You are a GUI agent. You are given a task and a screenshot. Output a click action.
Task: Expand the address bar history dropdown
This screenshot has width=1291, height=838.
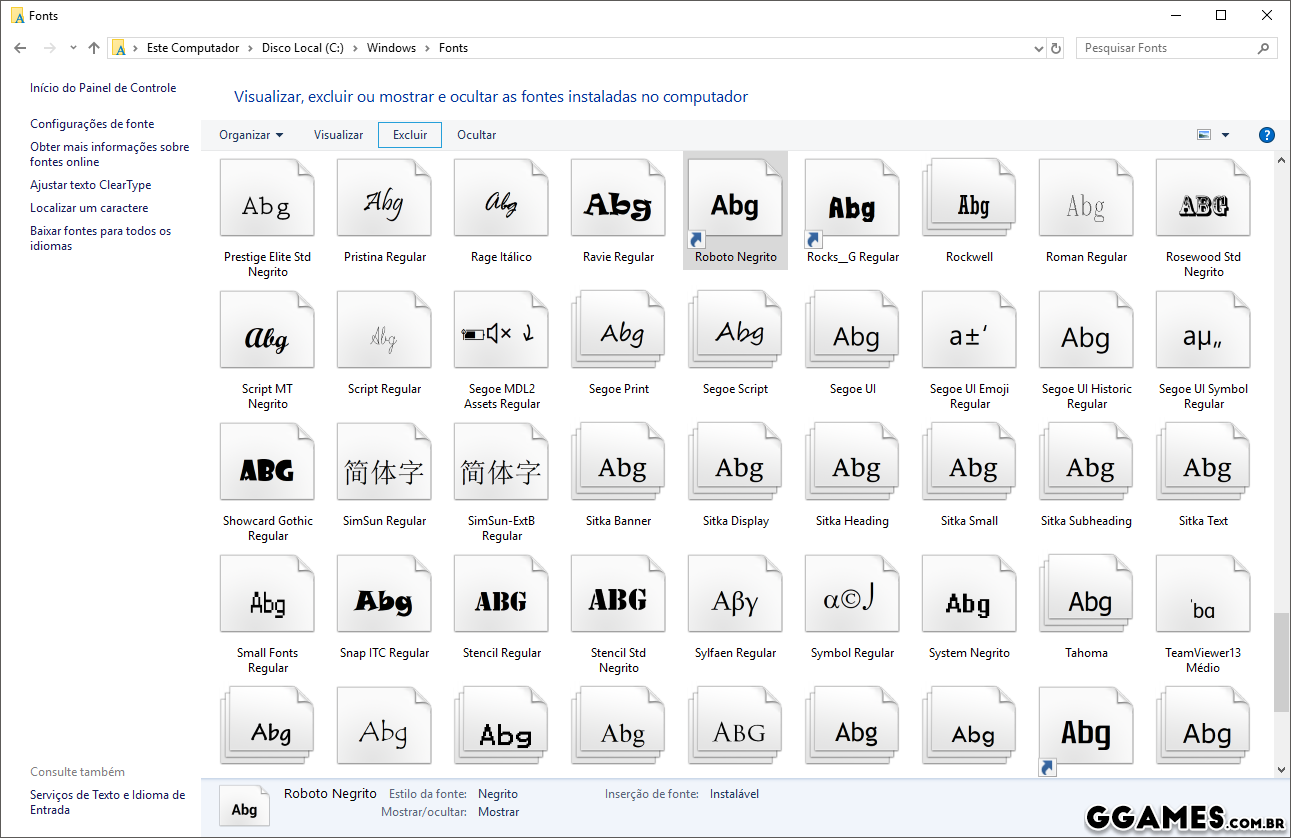pos(1038,48)
